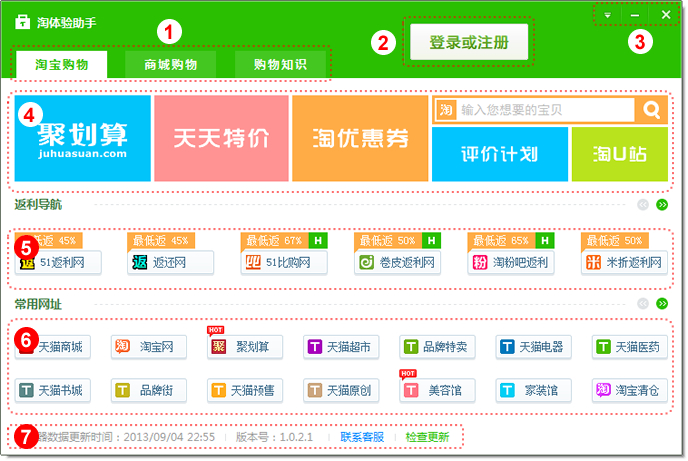This screenshot has height=461, width=688.
Task: Go to previous page of 返利导航
Action: tap(643, 204)
